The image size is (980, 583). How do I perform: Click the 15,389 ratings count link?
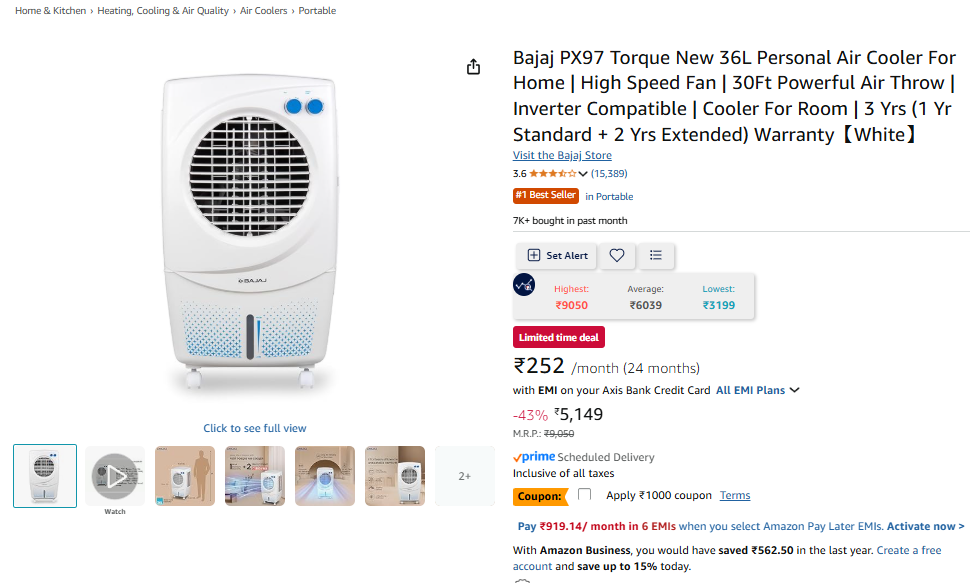click(609, 174)
